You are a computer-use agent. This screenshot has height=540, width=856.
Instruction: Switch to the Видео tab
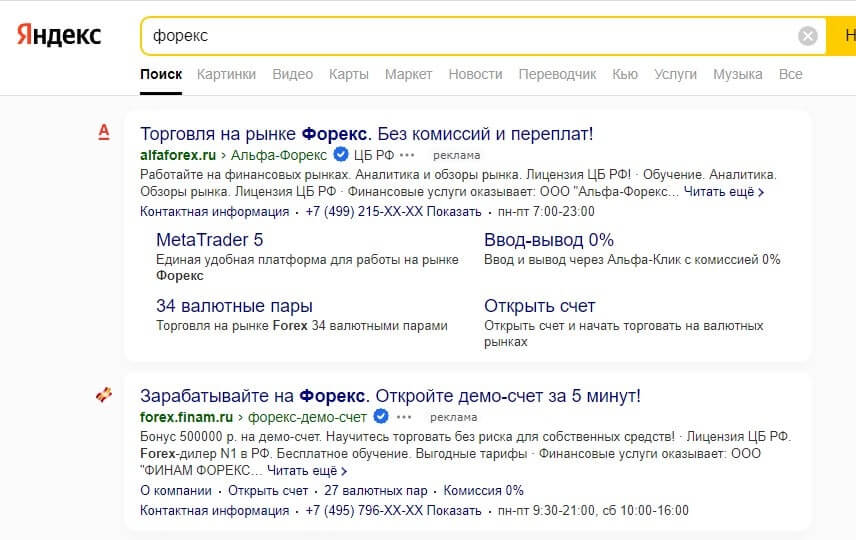[x=293, y=74]
